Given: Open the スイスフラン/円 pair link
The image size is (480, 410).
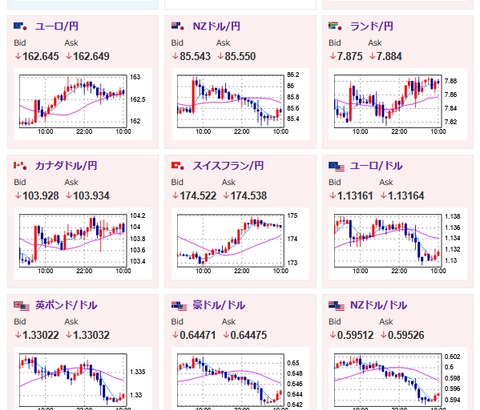Looking at the screenshot, I should (x=228, y=166).
